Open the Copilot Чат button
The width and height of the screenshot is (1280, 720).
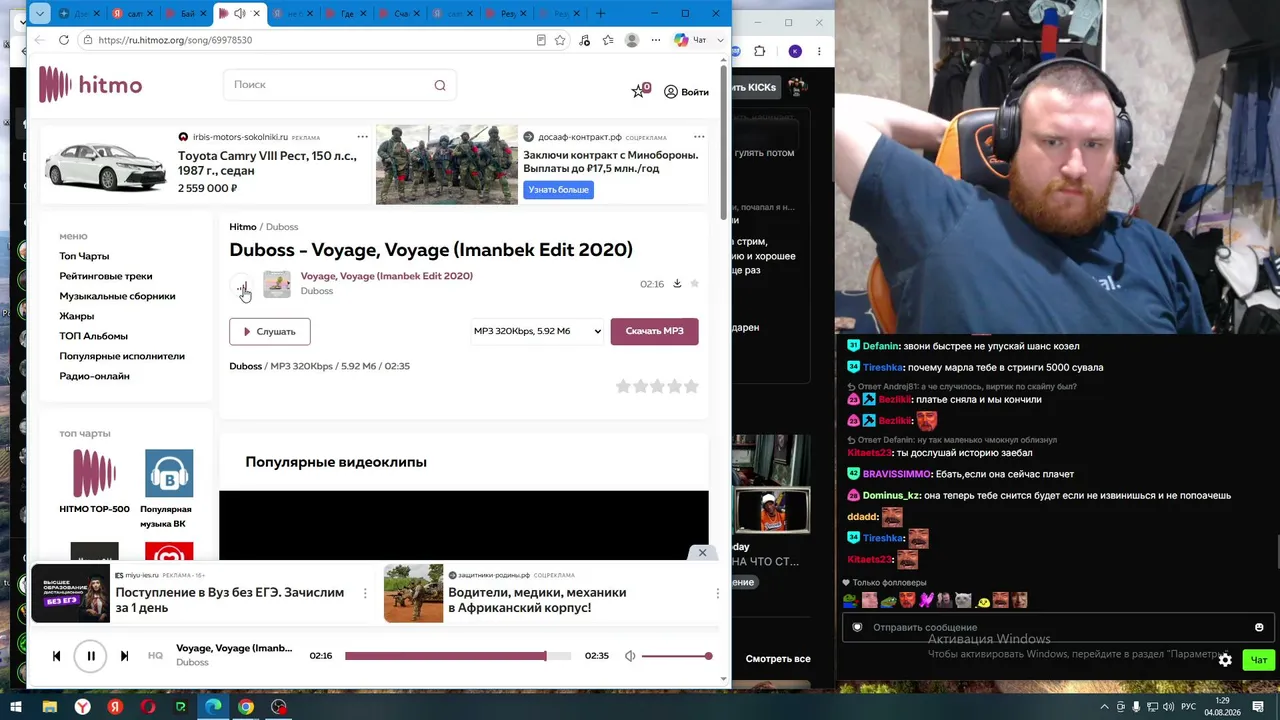click(691, 40)
